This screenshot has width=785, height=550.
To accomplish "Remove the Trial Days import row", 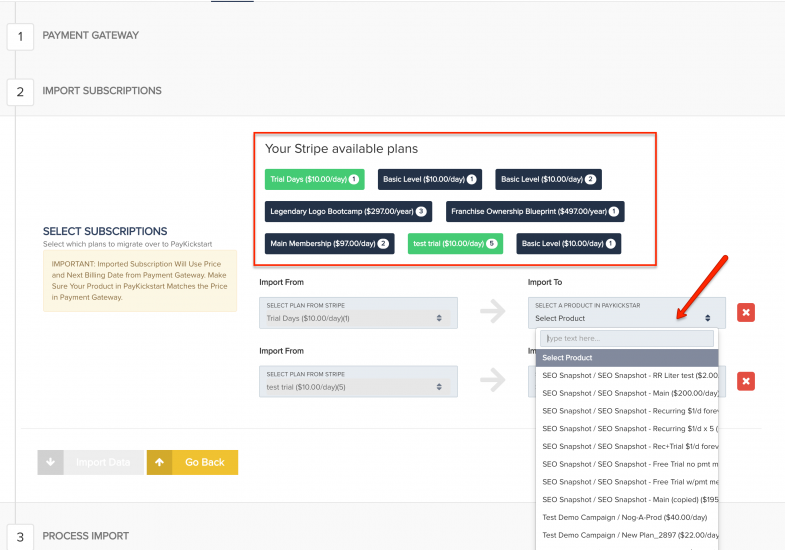I will pos(746,313).
